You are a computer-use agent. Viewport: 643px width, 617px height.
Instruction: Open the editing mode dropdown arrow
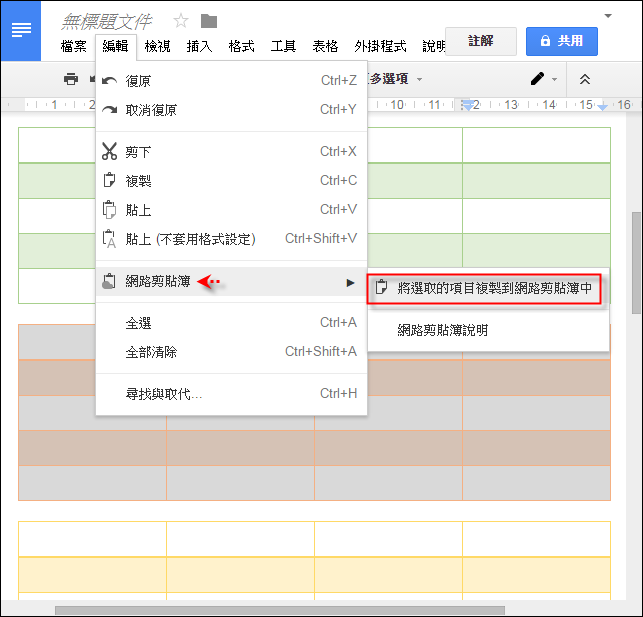click(554, 79)
